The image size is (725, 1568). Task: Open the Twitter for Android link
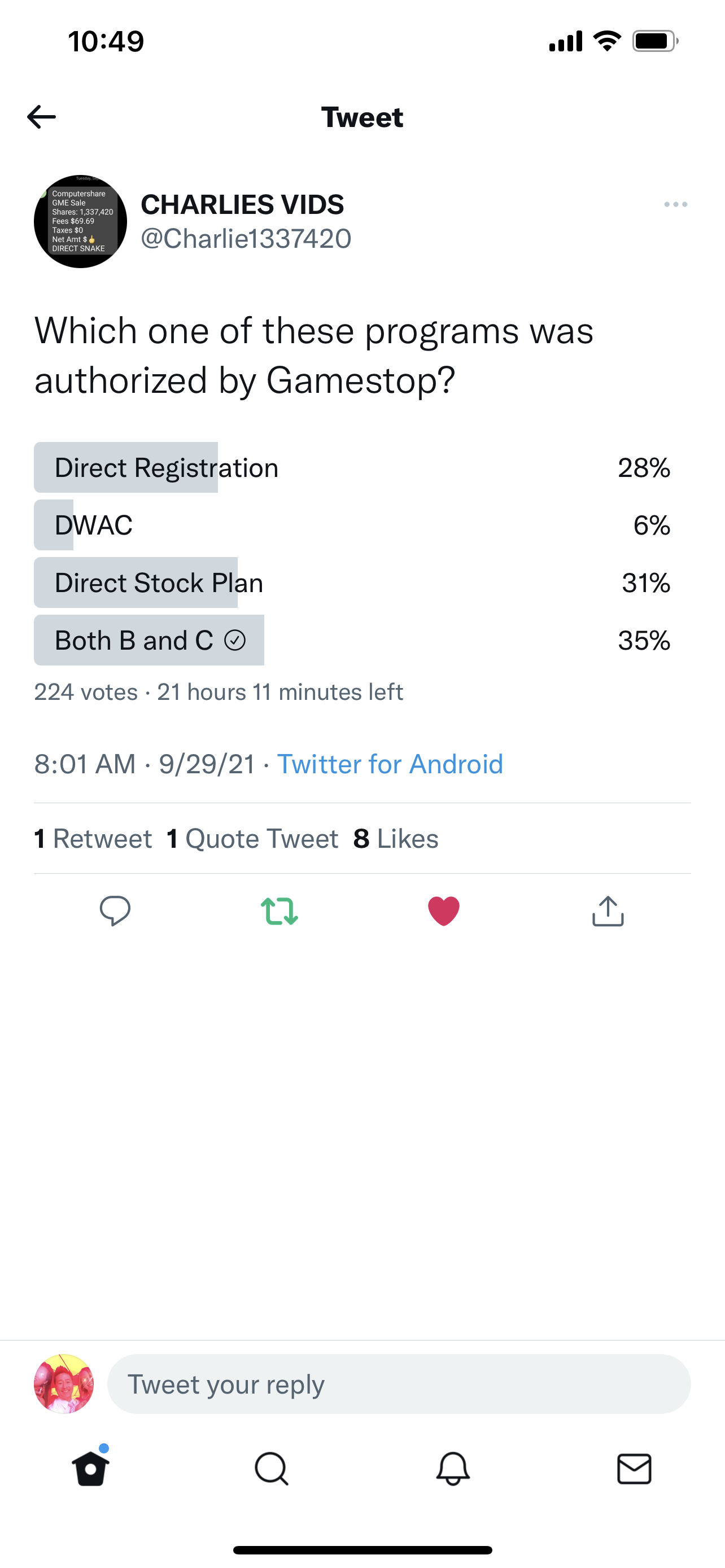coord(390,764)
